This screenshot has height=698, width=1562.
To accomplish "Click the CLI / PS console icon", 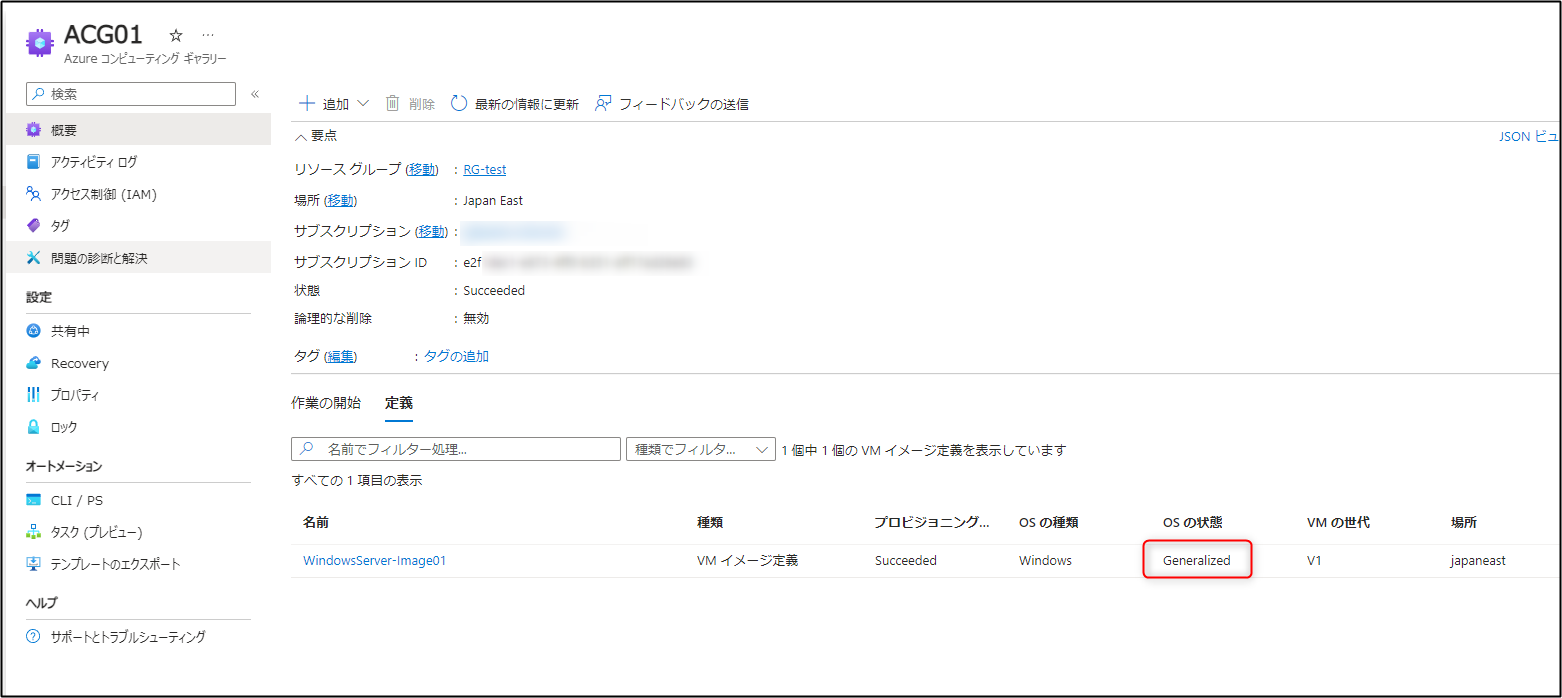I will coord(34,500).
